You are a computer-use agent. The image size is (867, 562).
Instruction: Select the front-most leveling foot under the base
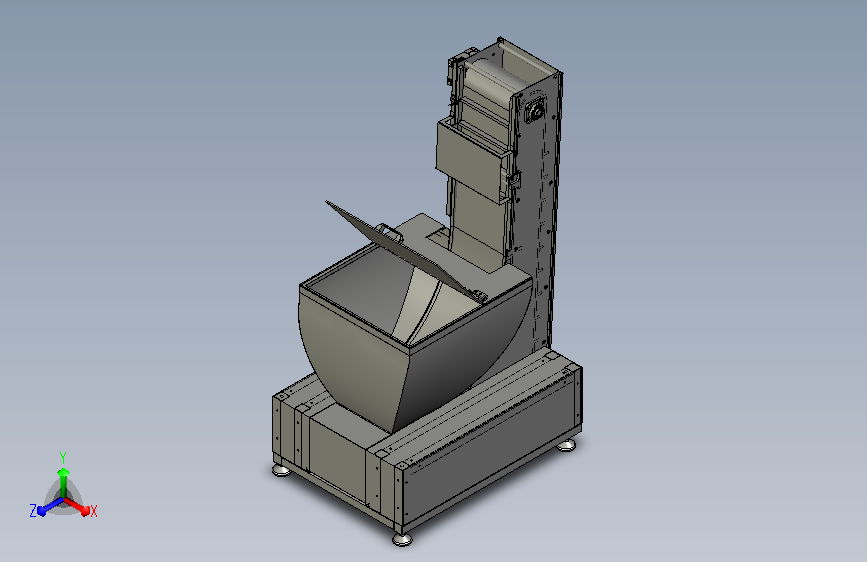(x=402, y=539)
